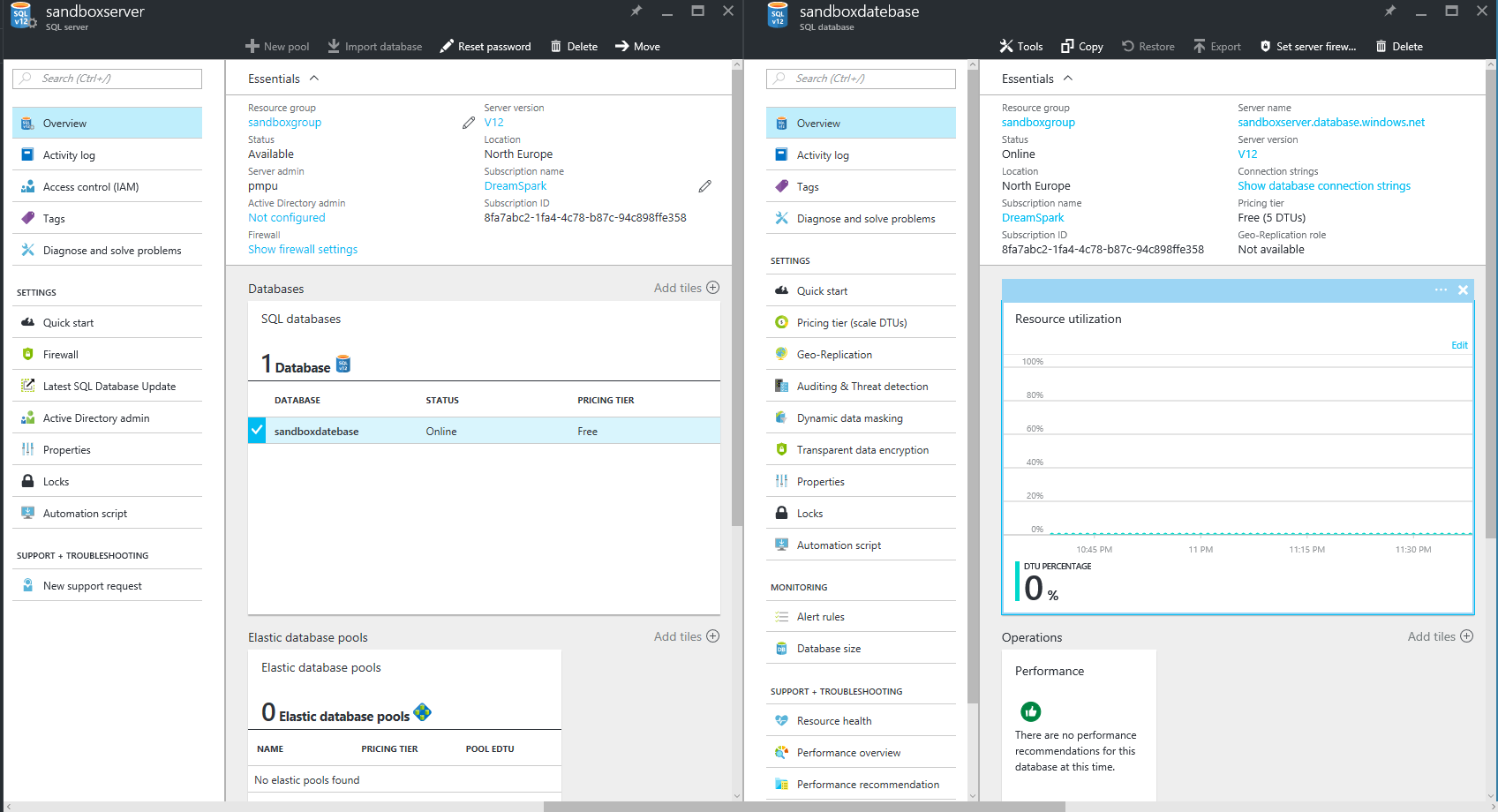1498x812 pixels.
Task: Edit resource group pencil icon
Action: click(x=469, y=123)
